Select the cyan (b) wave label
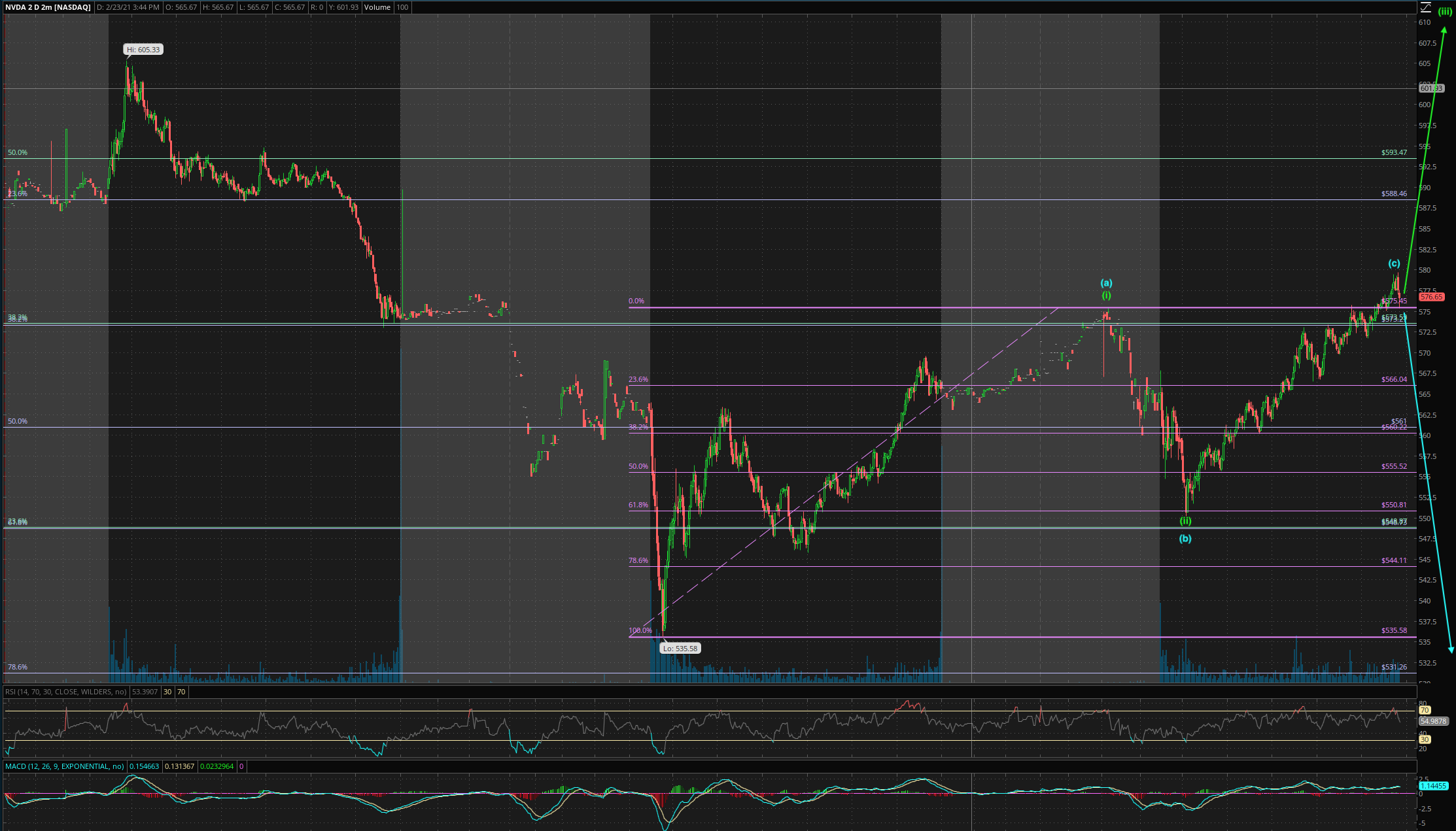This screenshot has width=1456, height=831. [x=1185, y=539]
